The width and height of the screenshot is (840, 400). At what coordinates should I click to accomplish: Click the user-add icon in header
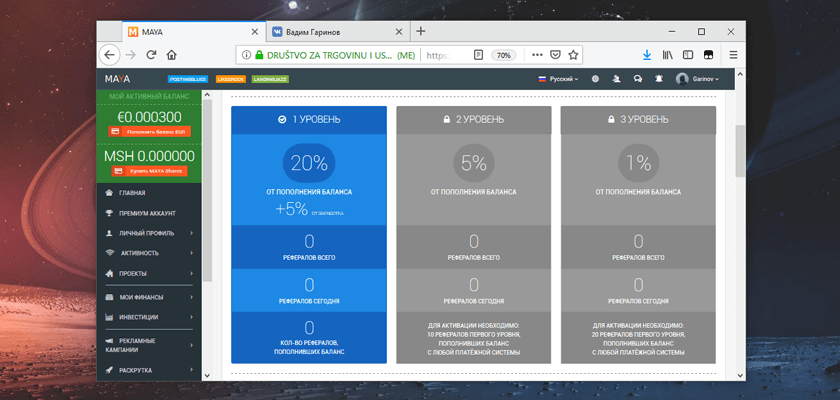coord(617,79)
